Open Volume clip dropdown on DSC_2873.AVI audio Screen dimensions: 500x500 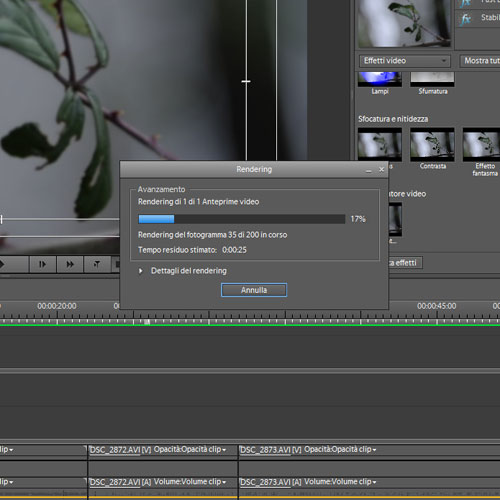click(x=374, y=482)
